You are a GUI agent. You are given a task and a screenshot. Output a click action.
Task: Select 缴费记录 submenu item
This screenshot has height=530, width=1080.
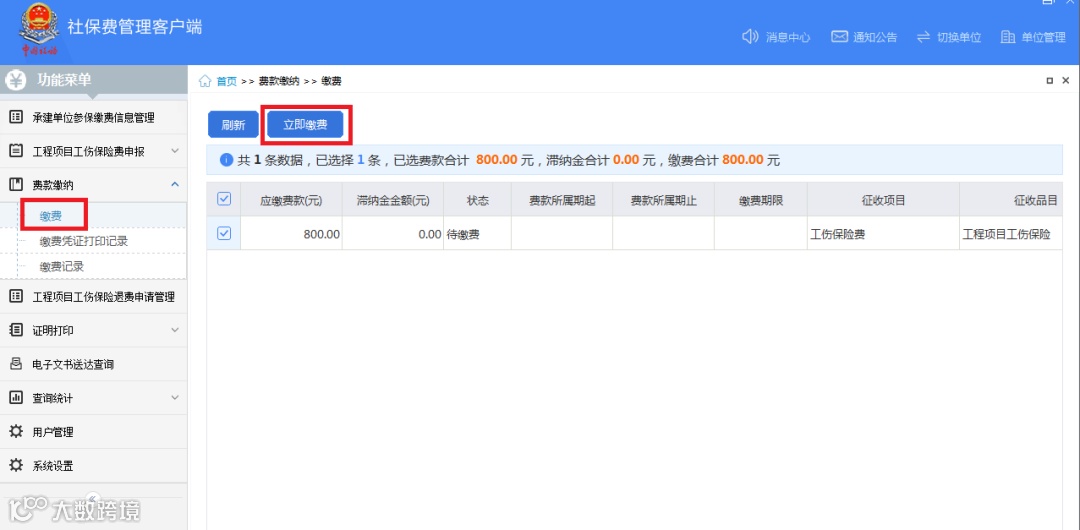(62, 266)
